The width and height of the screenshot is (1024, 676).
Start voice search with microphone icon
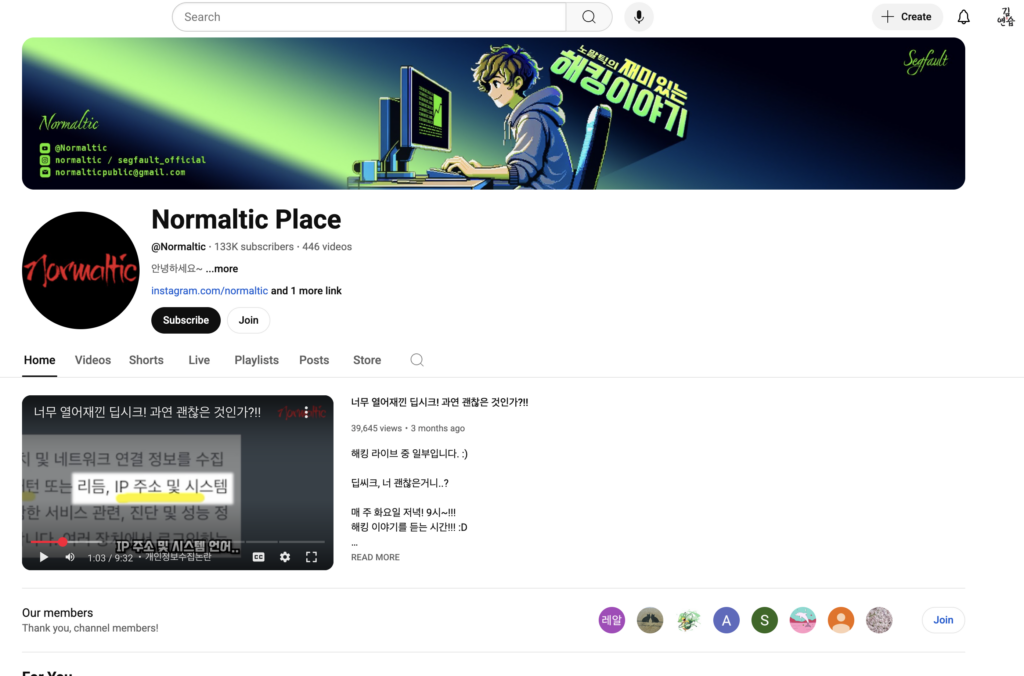pyautogui.click(x=639, y=17)
